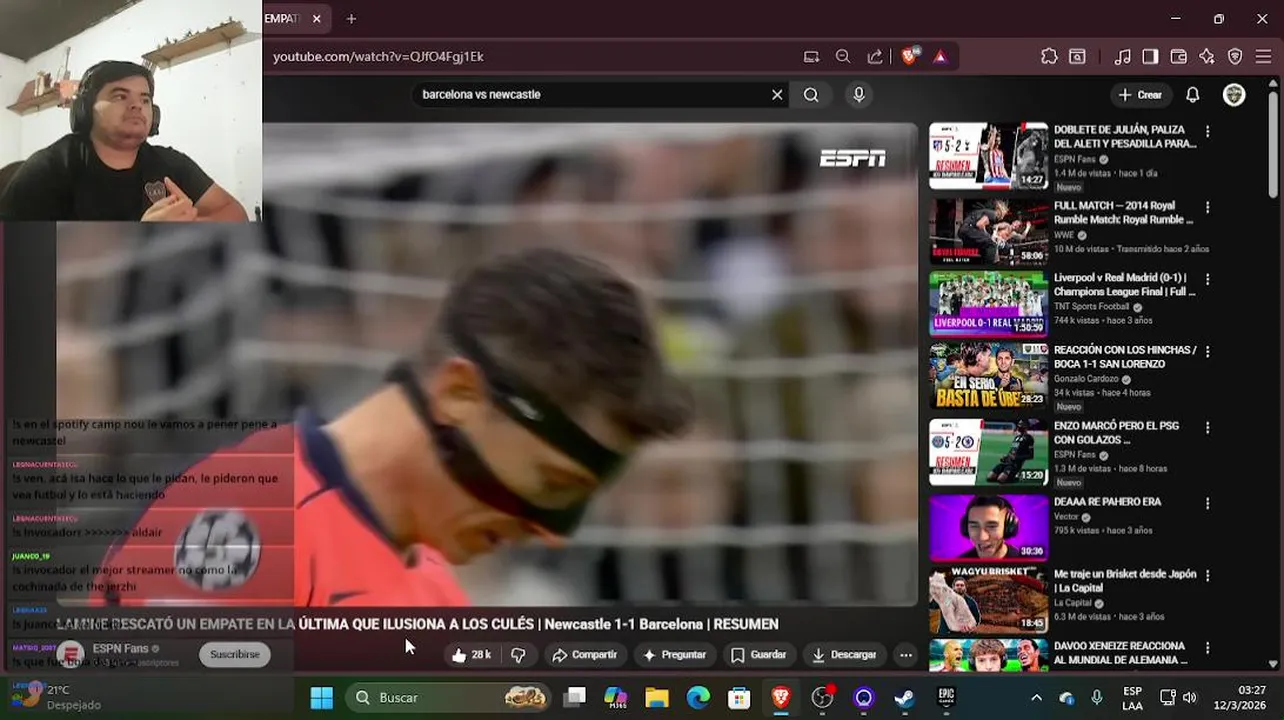
Task: Open the FULL MATCH 2014 Royal Rumble title
Action: (1123, 212)
